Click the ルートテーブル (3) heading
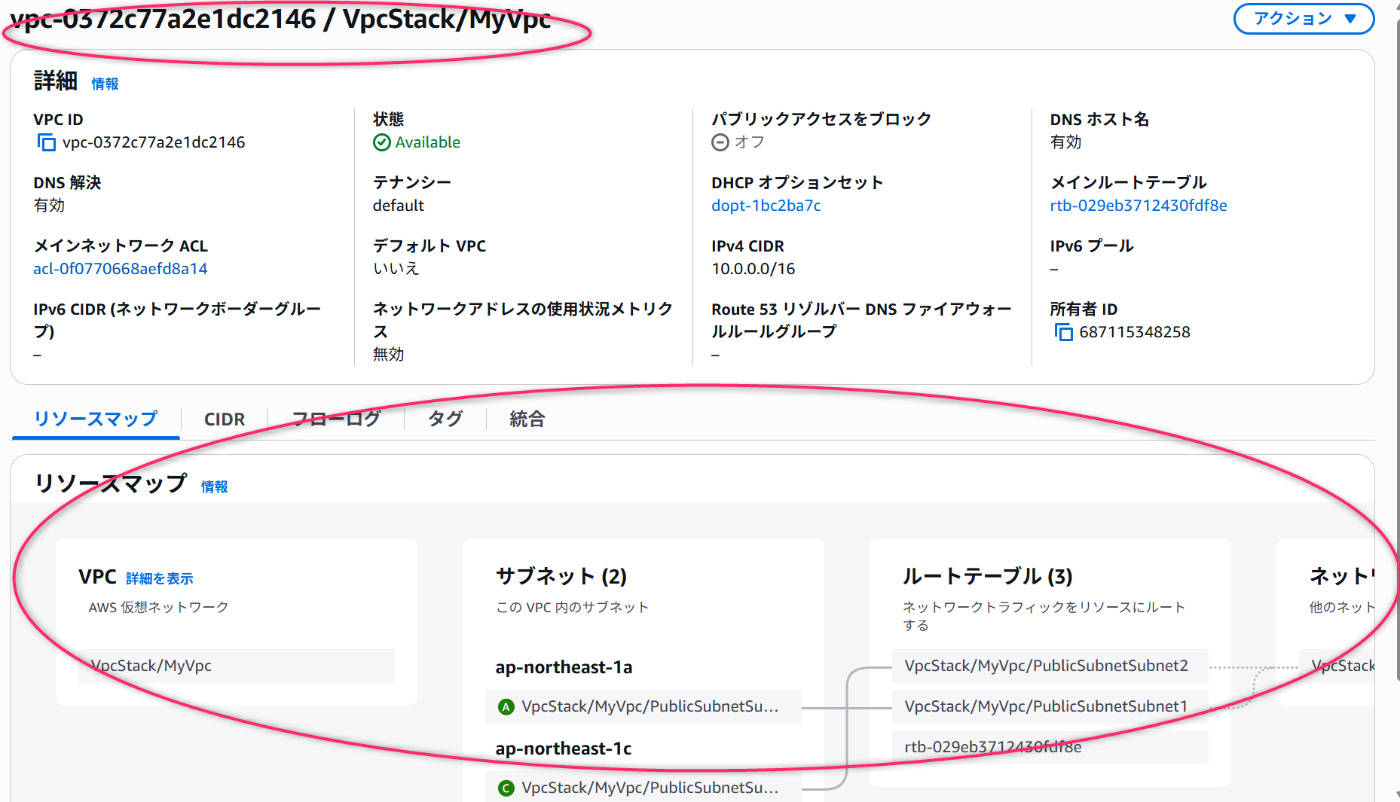The image size is (1400, 802). click(x=987, y=576)
